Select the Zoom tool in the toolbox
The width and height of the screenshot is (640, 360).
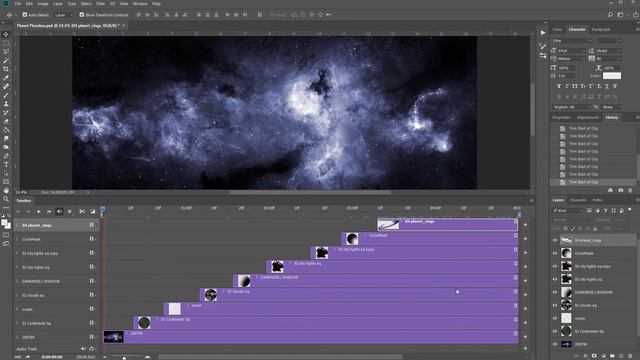pyautogui.click(x=6, y=199)
